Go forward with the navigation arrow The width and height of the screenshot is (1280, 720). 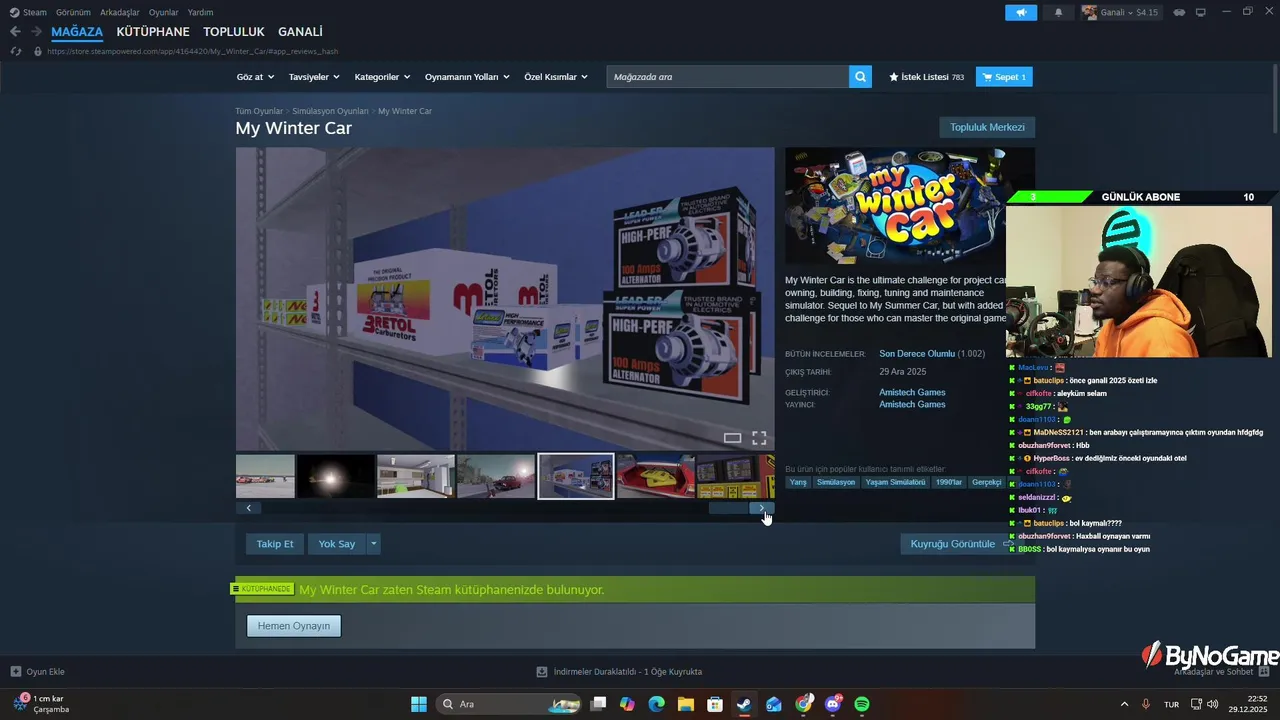36,32
